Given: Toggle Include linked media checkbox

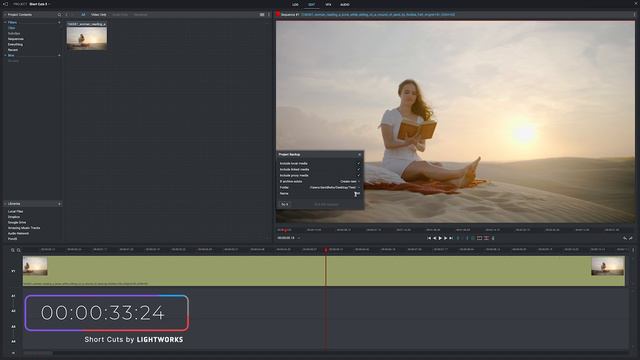Looking at the screenshot, I should pos(359,169).
